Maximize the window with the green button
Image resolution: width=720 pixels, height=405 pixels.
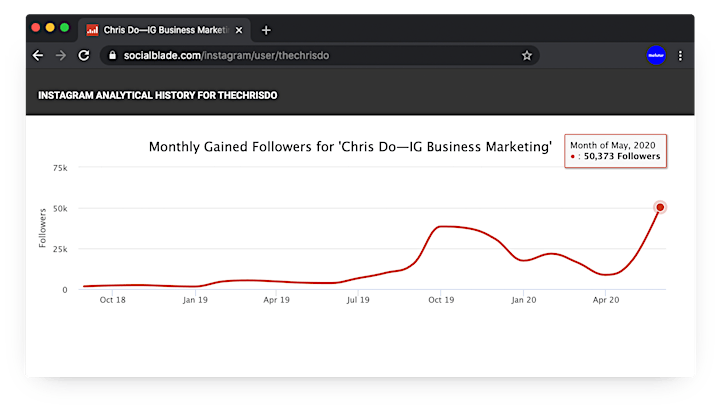[x=65, y=28]
